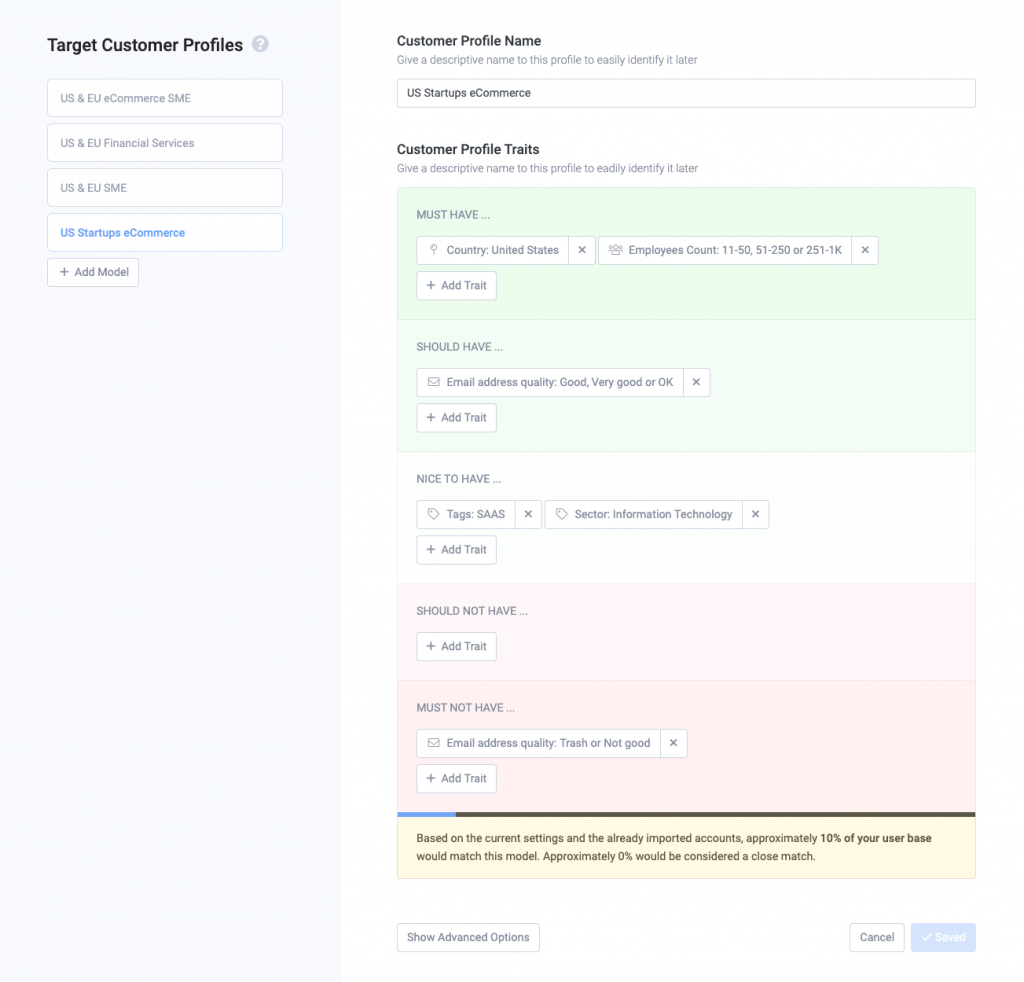The image size is (1024, 982).
Task: Click the location pin icon on Country trait
Action: [434, 249]
